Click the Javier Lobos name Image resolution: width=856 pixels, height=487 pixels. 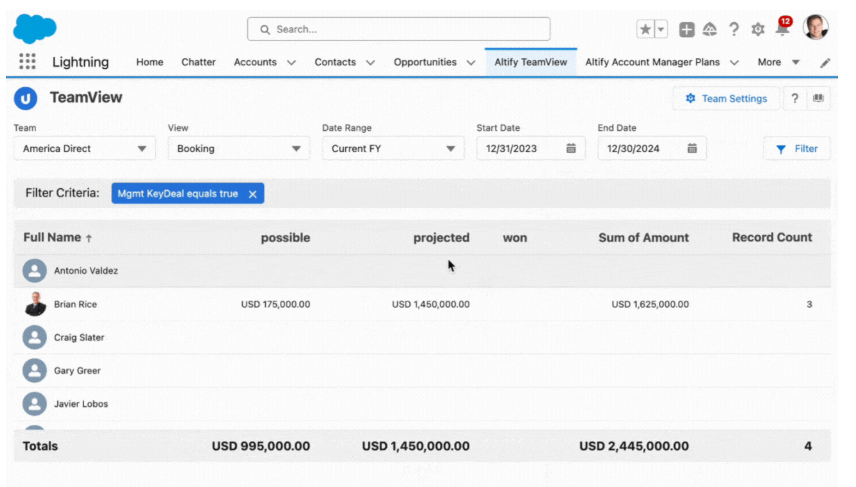(81, 404)
